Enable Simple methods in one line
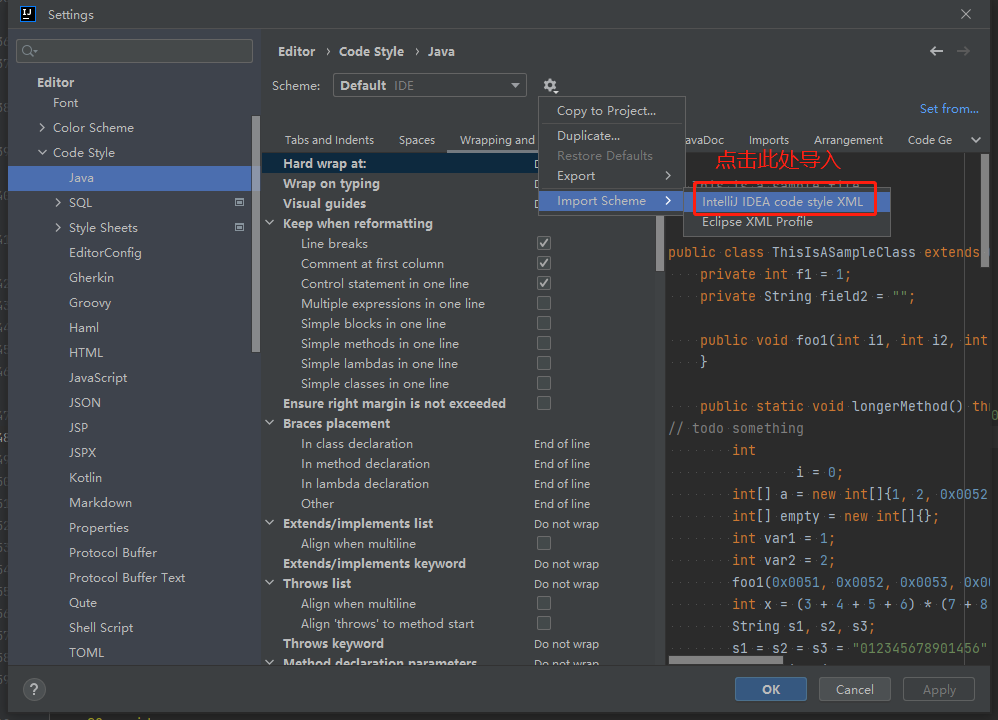This screenshot has width=998, height=720. tap(544, 343)
